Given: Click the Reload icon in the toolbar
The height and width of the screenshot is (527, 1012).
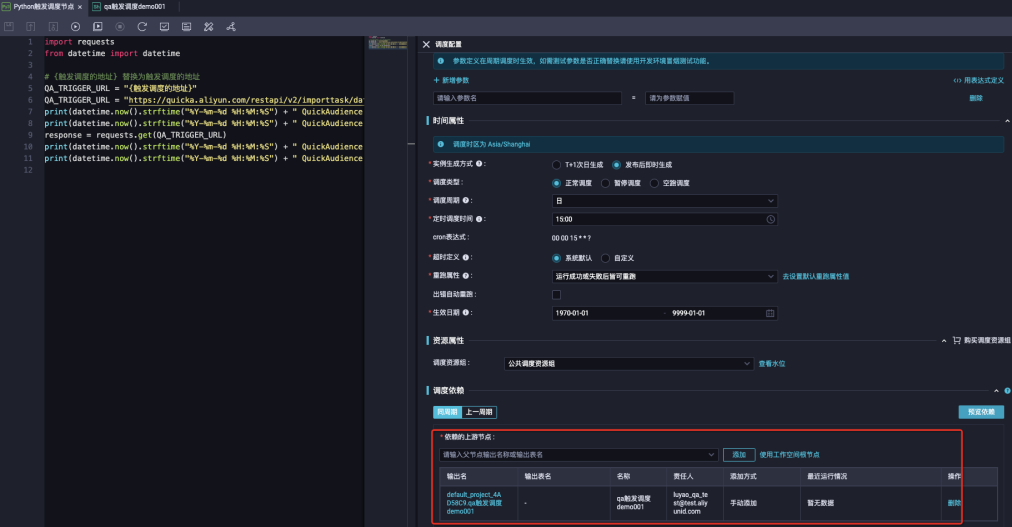Looking at the screenshot, I should (142, 26).
